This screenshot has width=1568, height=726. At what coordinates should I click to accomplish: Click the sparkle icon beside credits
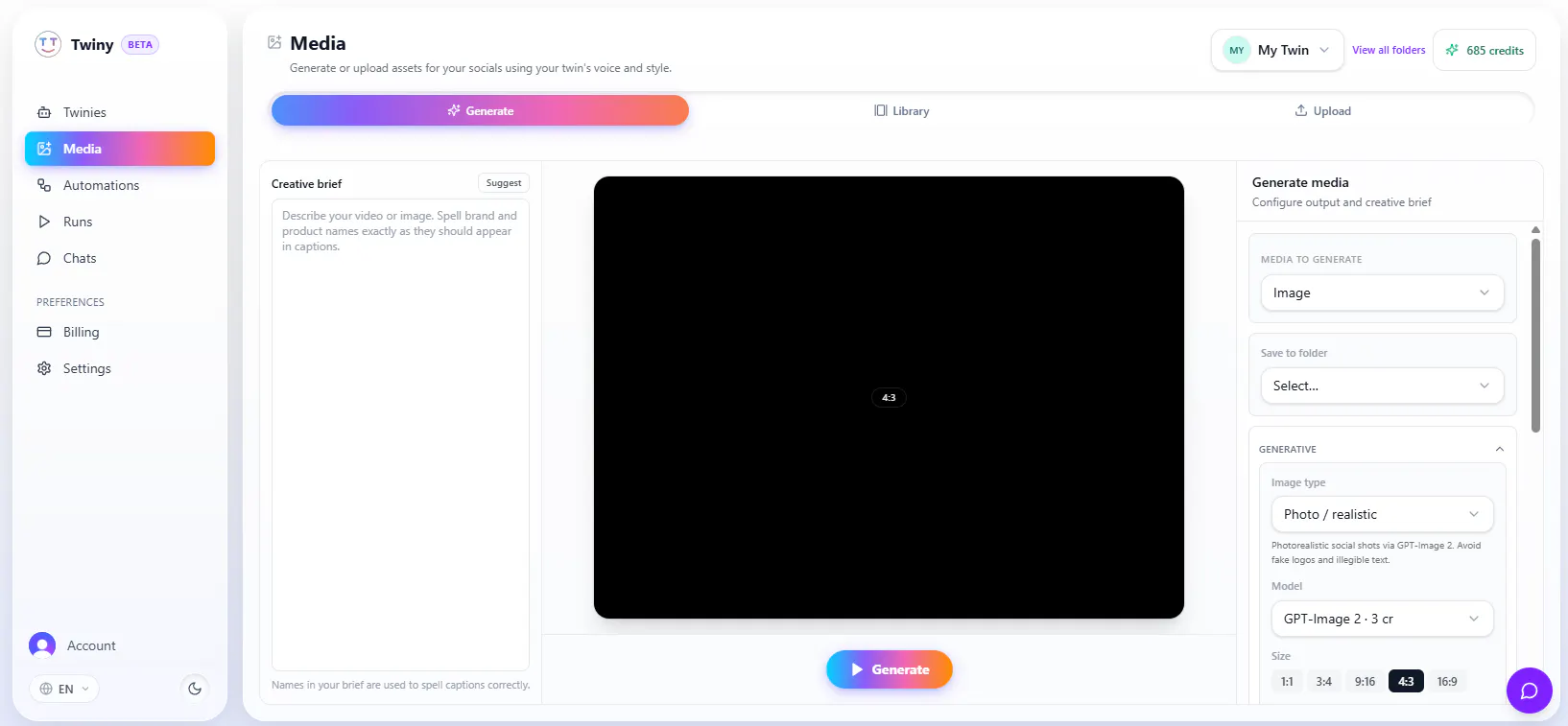tap(1452, 50)
